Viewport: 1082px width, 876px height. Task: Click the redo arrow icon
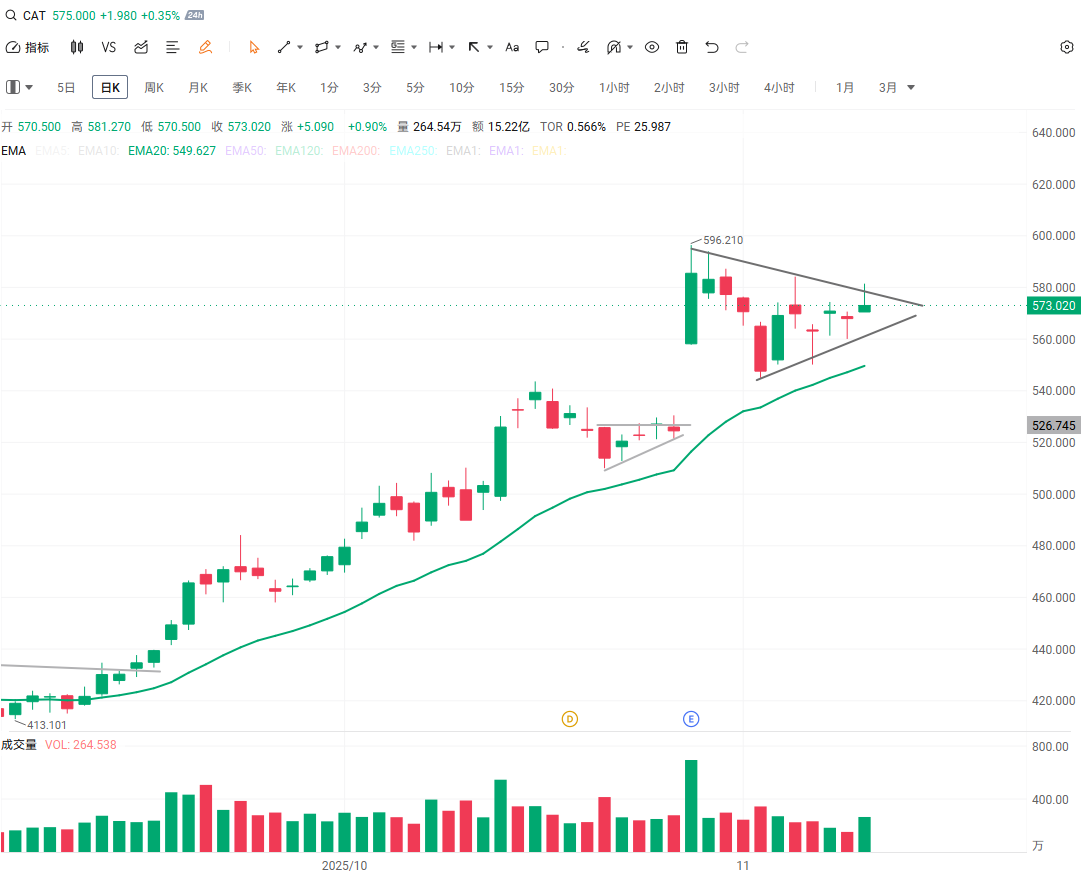[x=742, y=47]
